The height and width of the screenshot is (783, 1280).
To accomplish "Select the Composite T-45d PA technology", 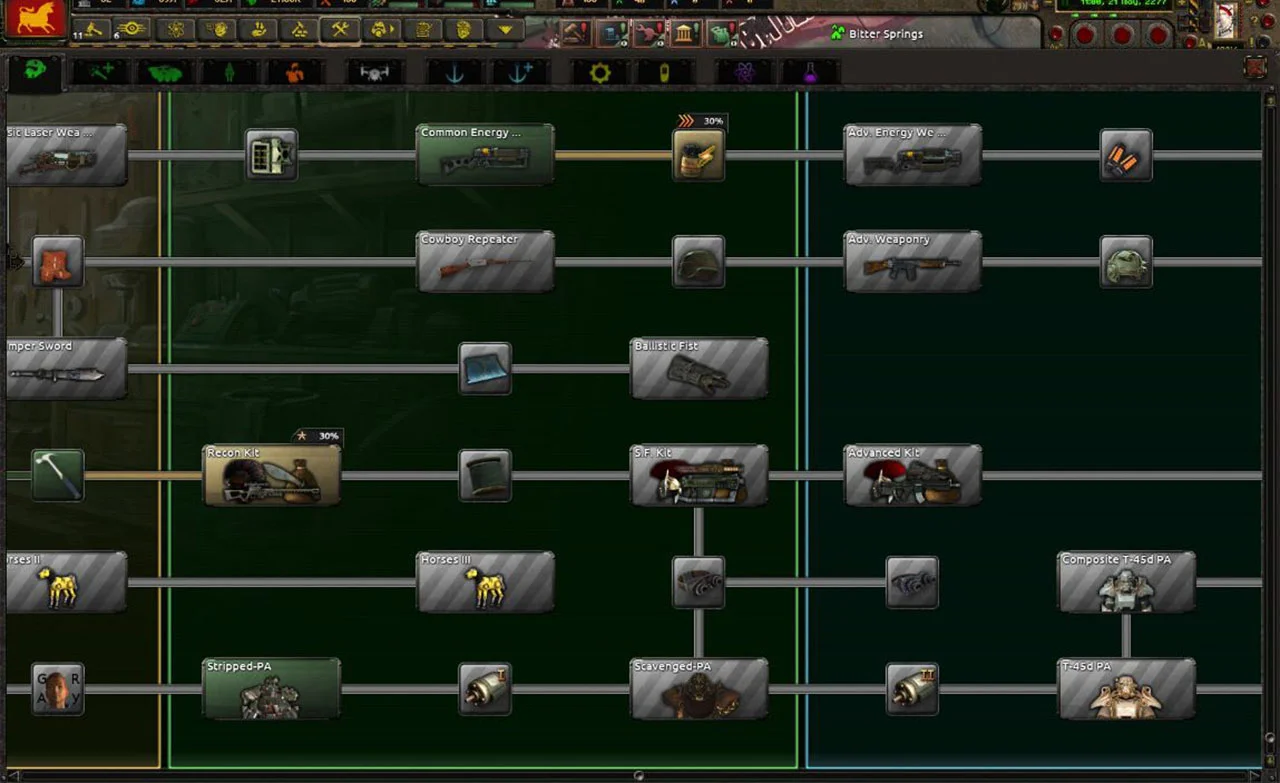I will pos(1126,582).
